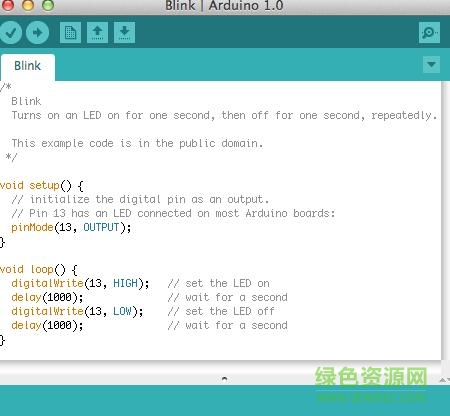
Task: Open the tab options dropdown arrow
Action: point(431,64)
